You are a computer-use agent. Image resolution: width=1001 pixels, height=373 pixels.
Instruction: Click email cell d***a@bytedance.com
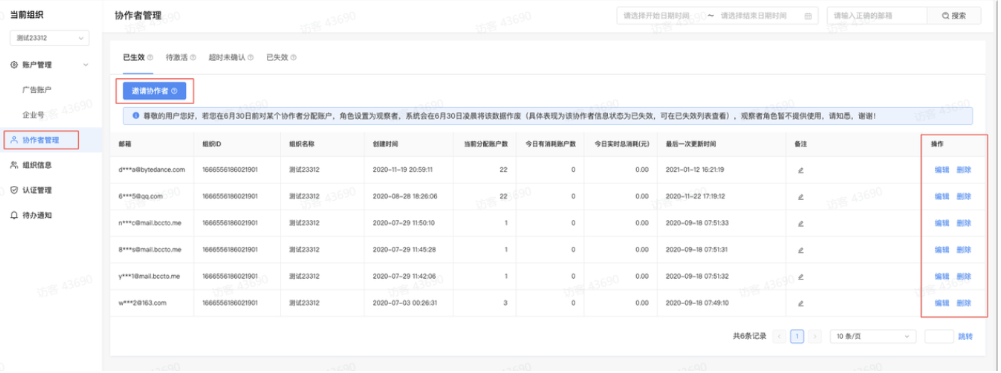tap(151, 170)
